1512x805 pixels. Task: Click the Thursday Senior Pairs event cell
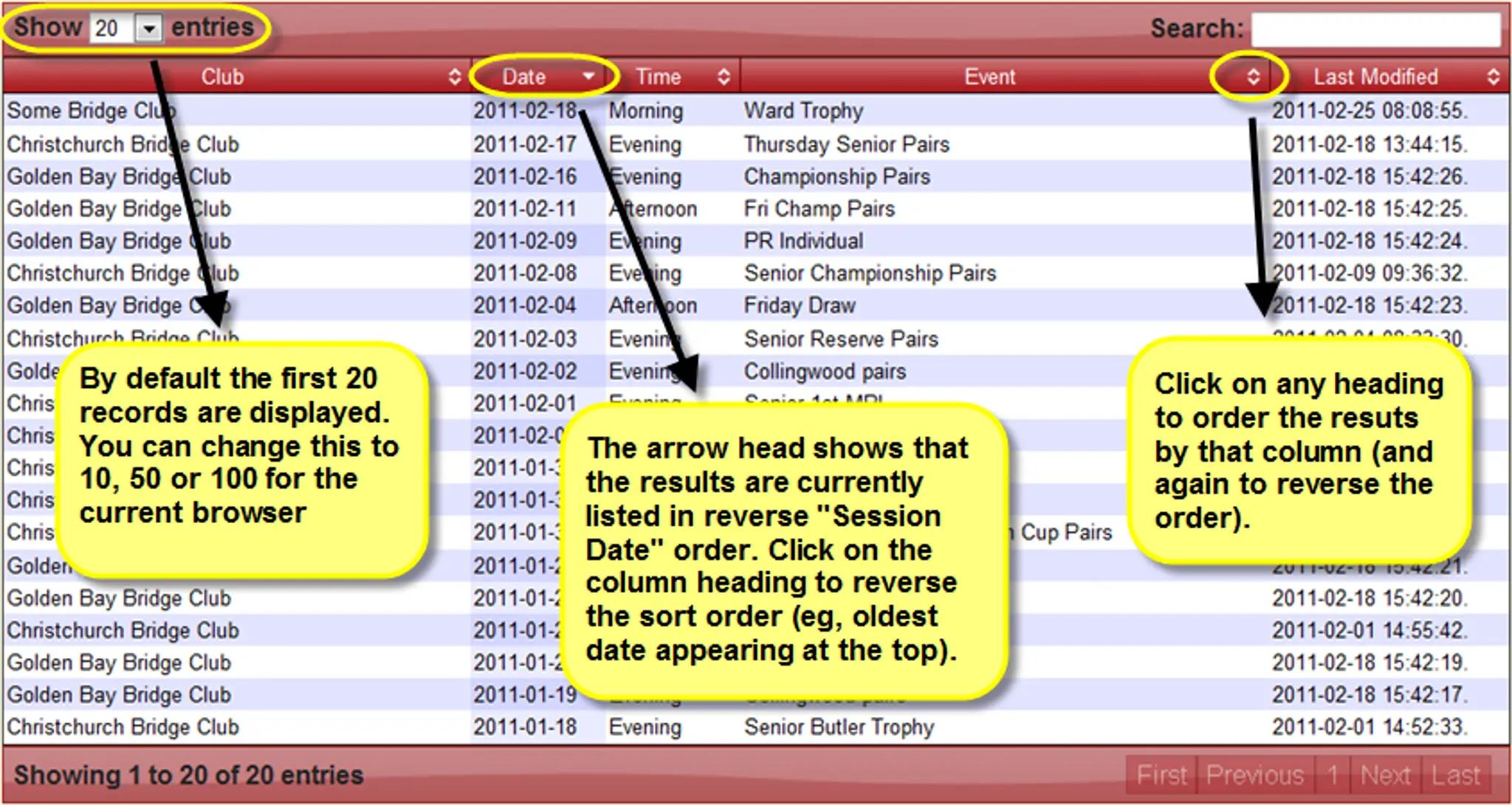(846, 144)
